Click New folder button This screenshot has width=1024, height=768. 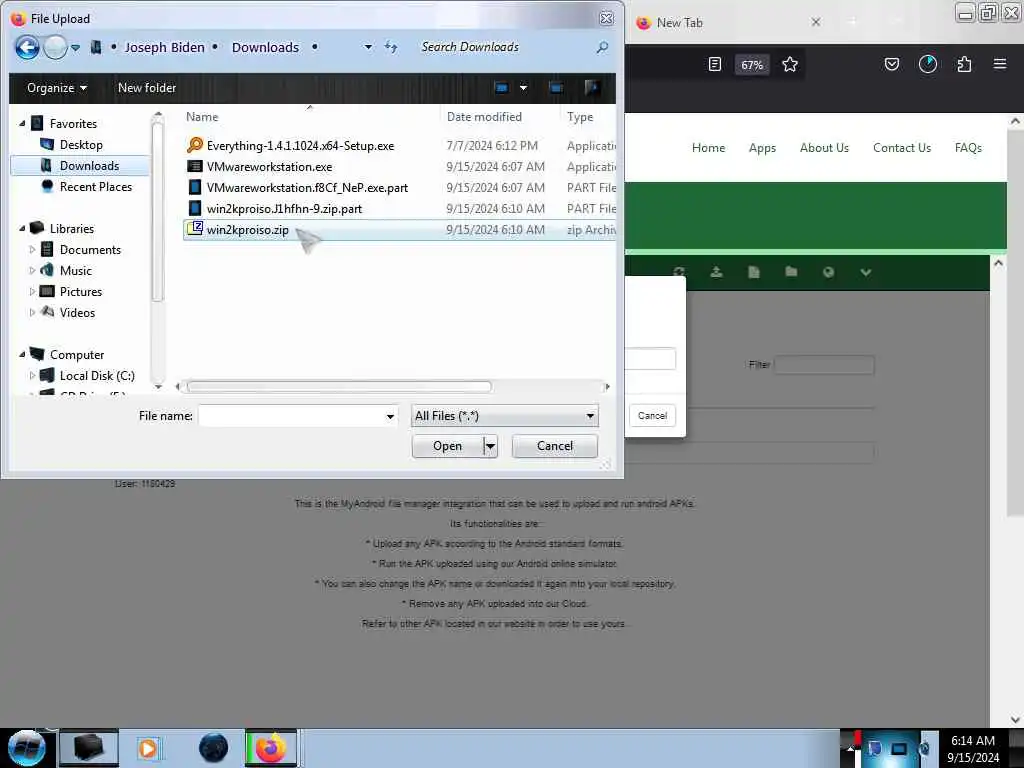pos(147,88)
